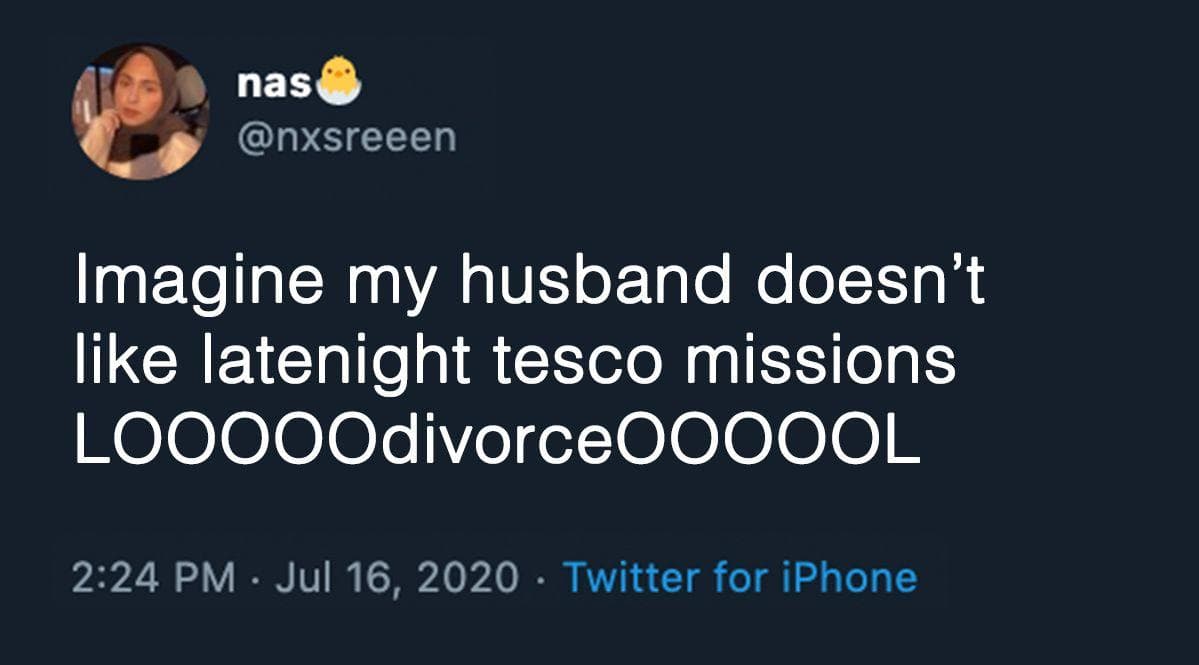
Task: Click the word doesn't in the tweet
Action: 870,282
